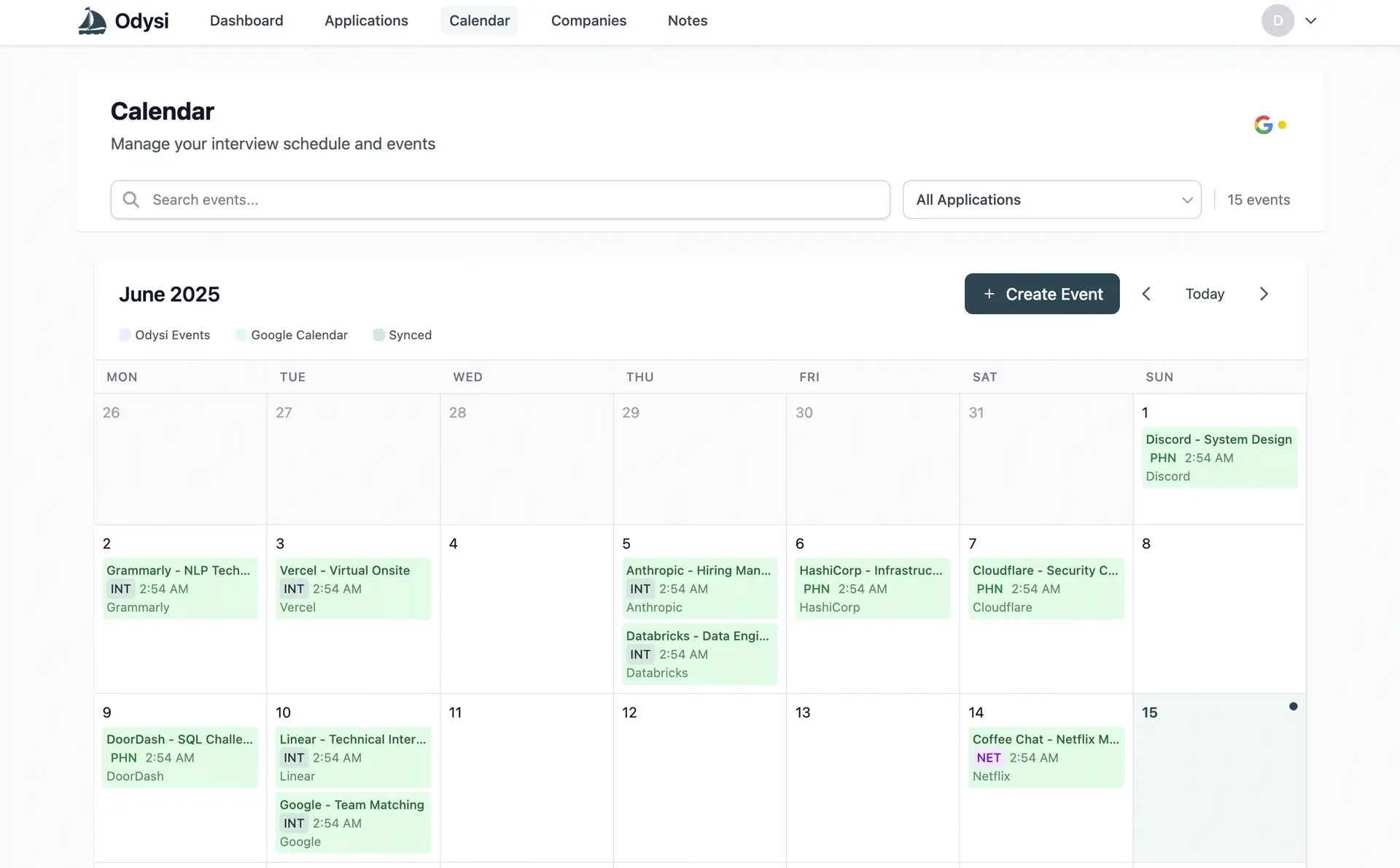Click the MON column header
The height and width of the screenshot is (868, 1400).
tap(122, 377)
